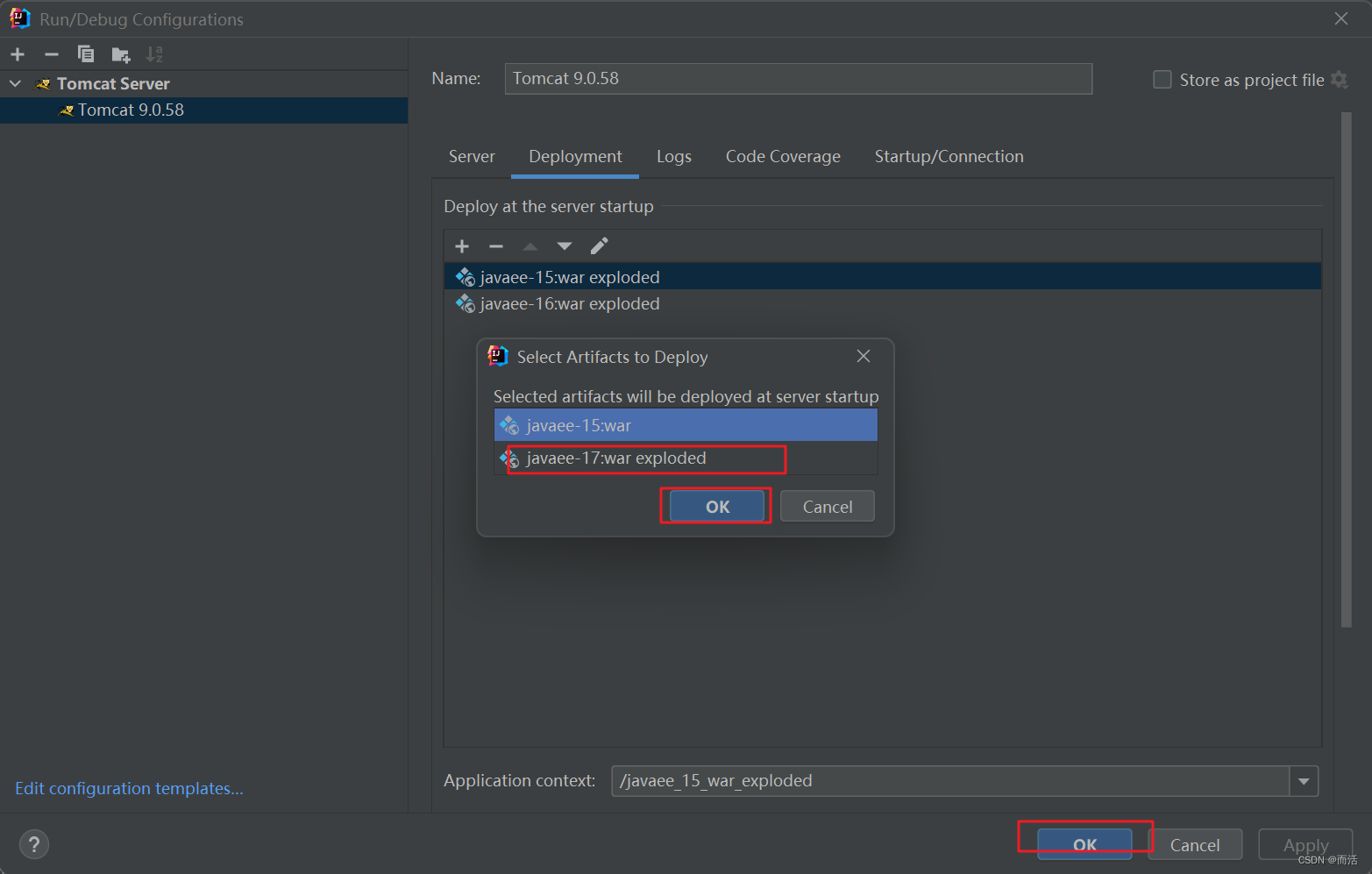This screenshot has width=1372, height=874.
Task: Select Tomcat 9.0.58 configuration
Action: tap(203, 110)
